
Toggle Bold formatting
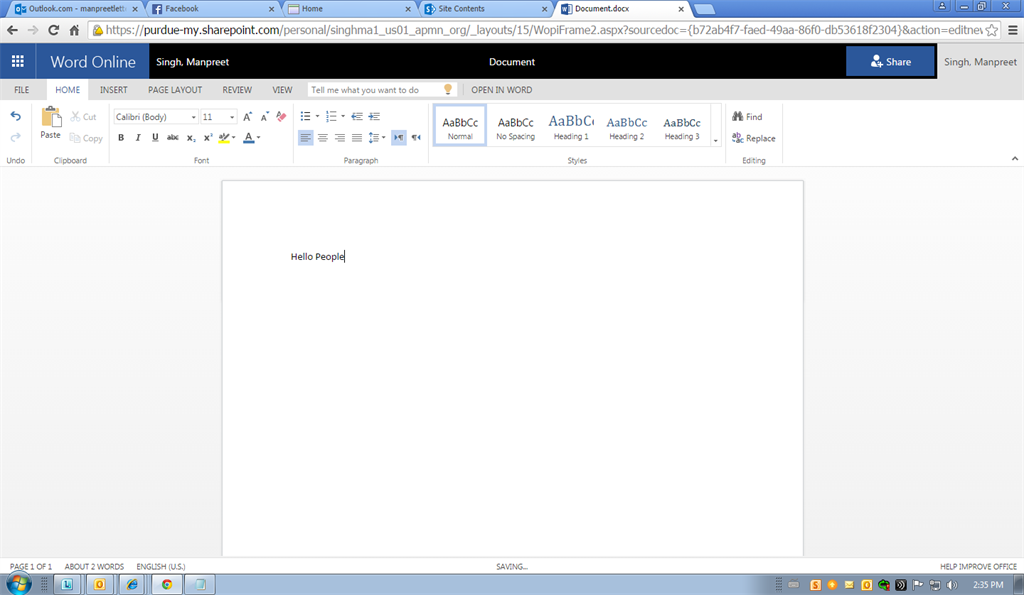(x=121, y=138)
